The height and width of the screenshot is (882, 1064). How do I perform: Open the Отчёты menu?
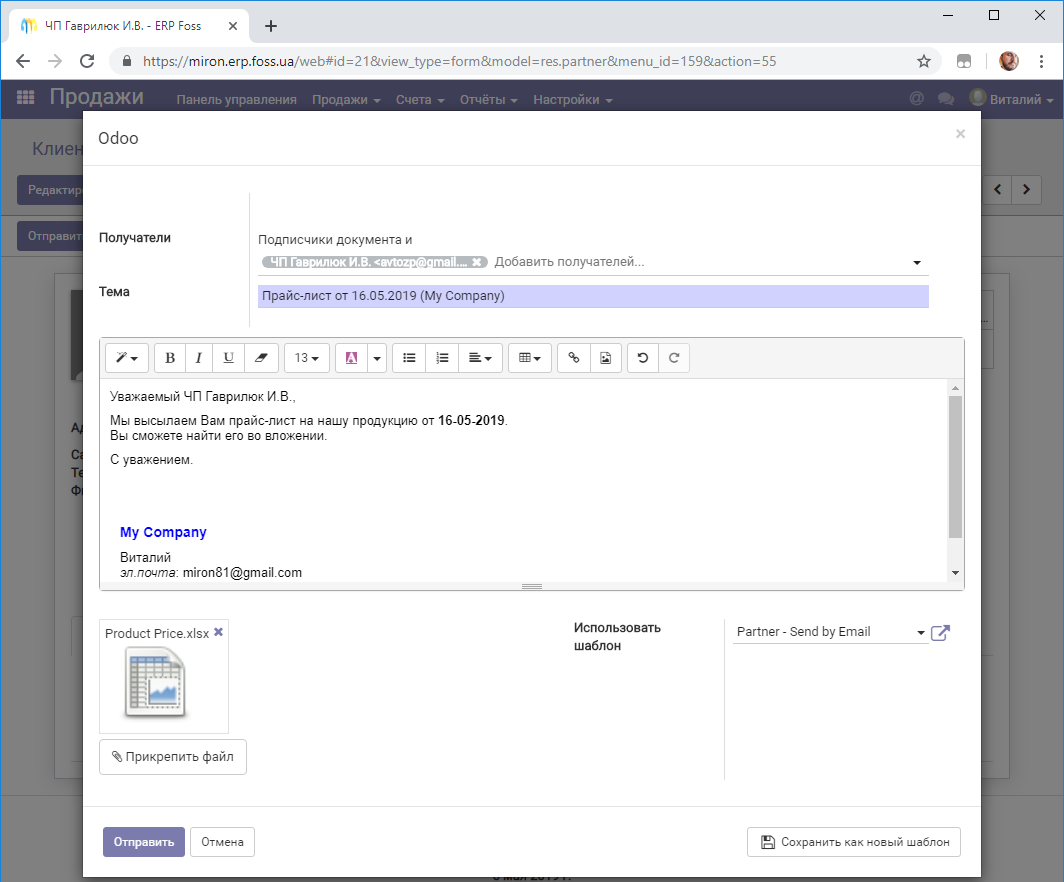(x=489, y=100)
